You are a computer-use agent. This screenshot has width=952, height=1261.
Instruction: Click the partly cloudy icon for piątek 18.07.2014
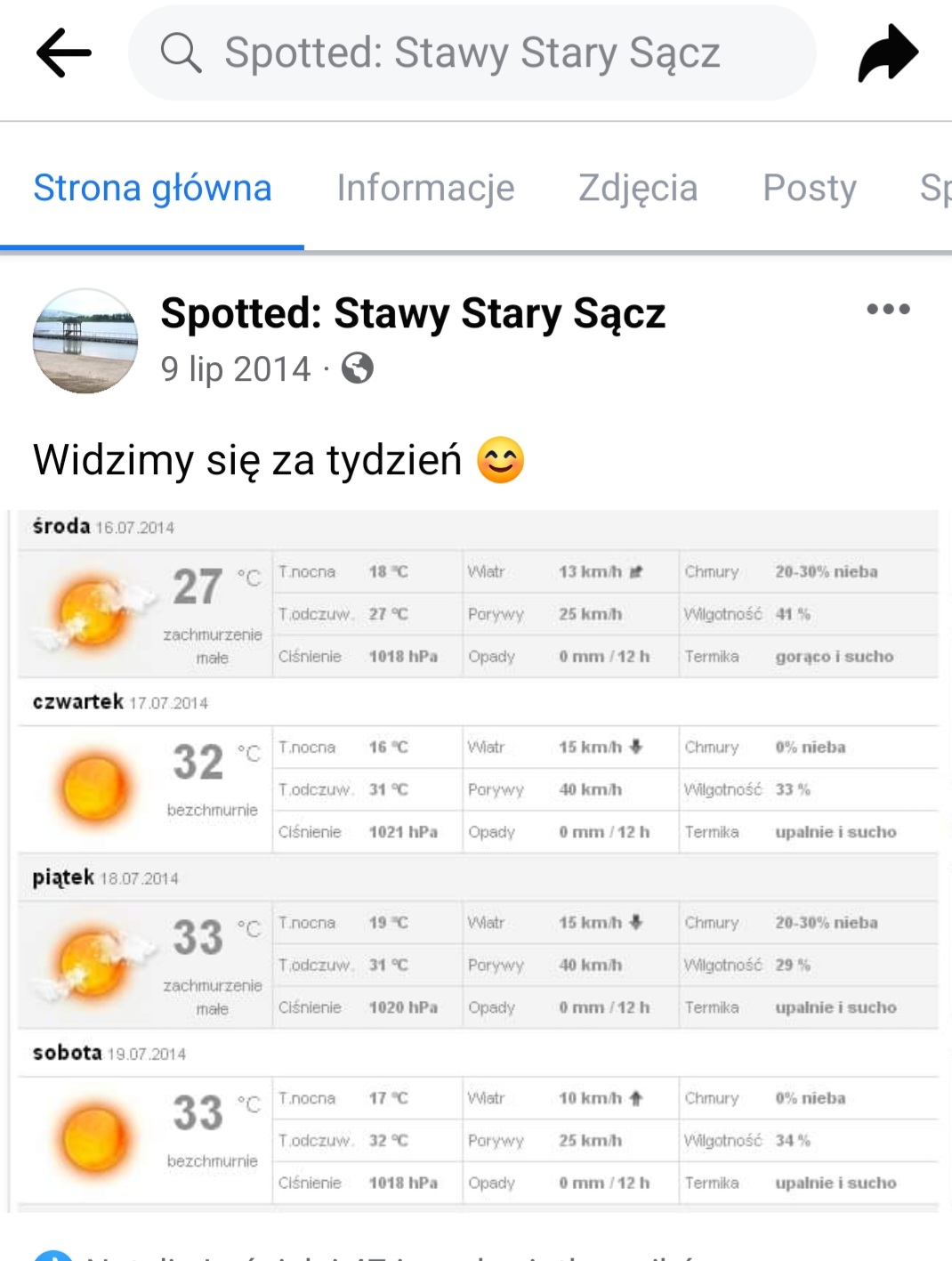click(x=91, y=963)
